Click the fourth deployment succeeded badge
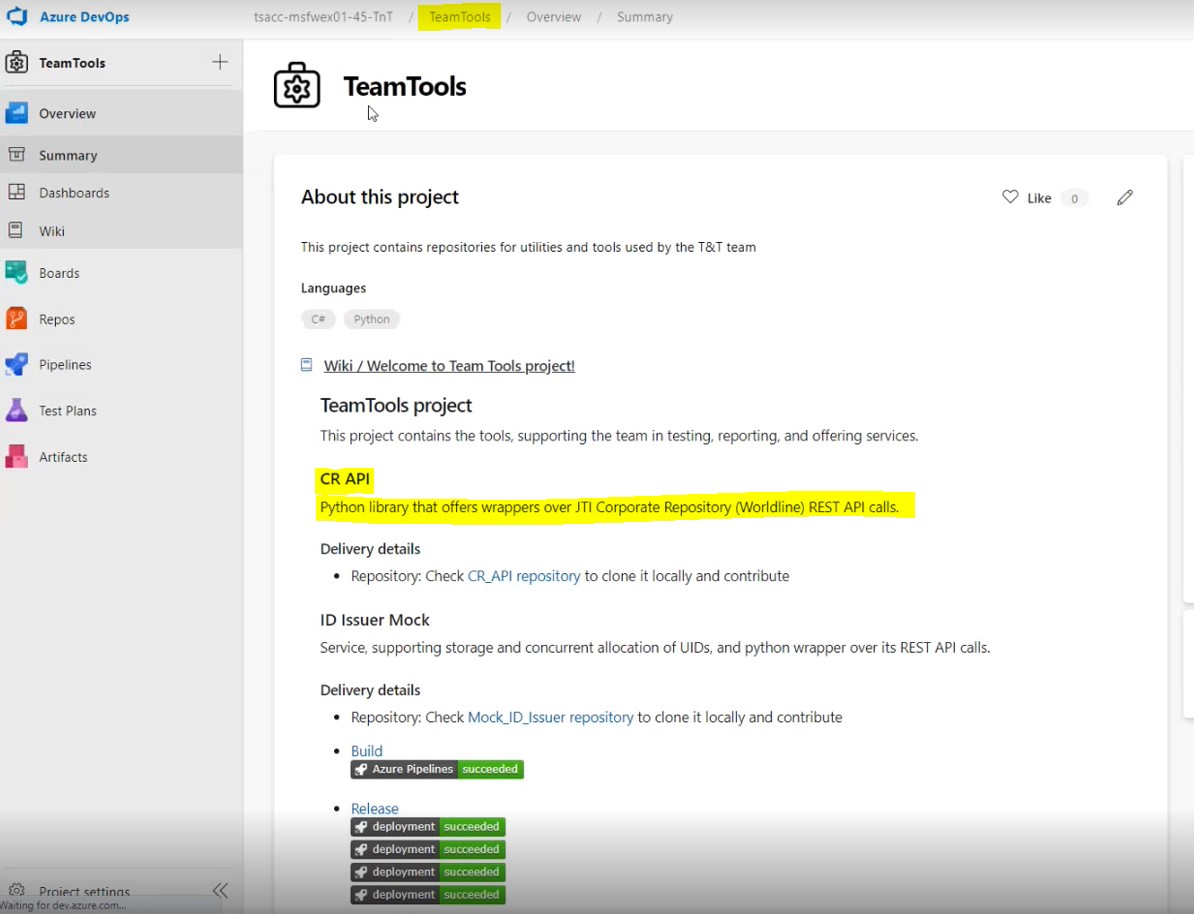 [x=428, y=895]
